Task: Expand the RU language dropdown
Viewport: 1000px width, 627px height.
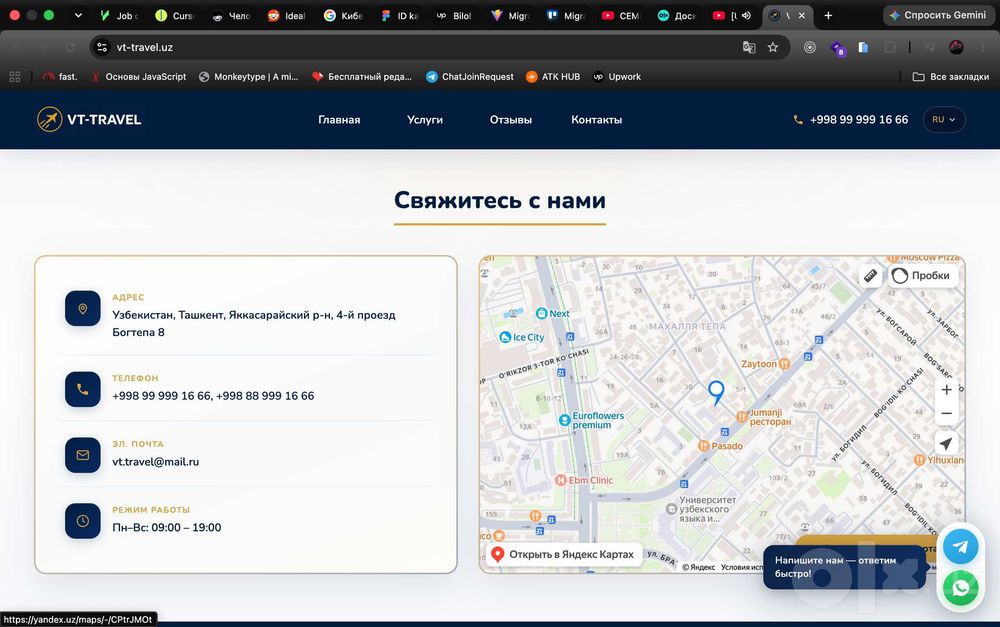Action: pyautogui.click(x=944, y=119)
